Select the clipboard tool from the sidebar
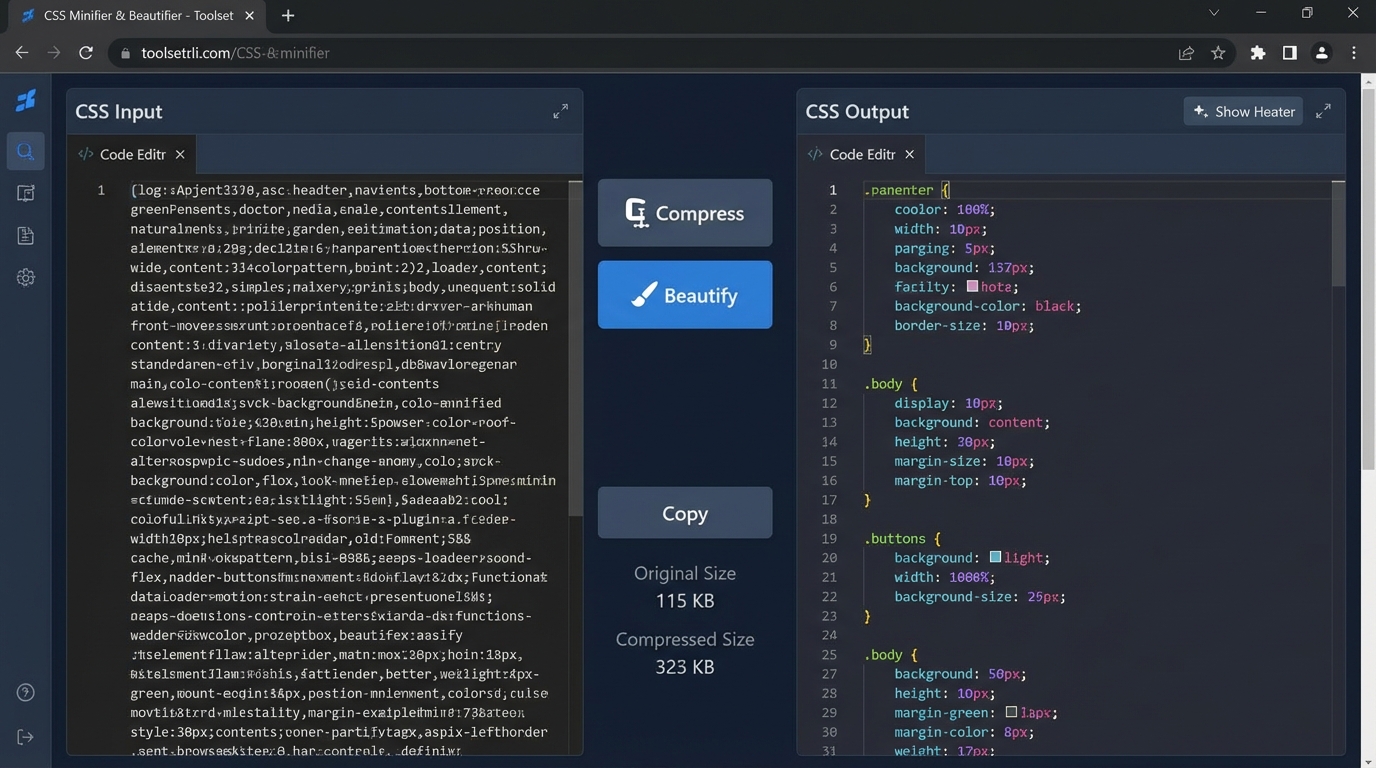Viewport: 1376px width, 768px height. pos(25,192)
